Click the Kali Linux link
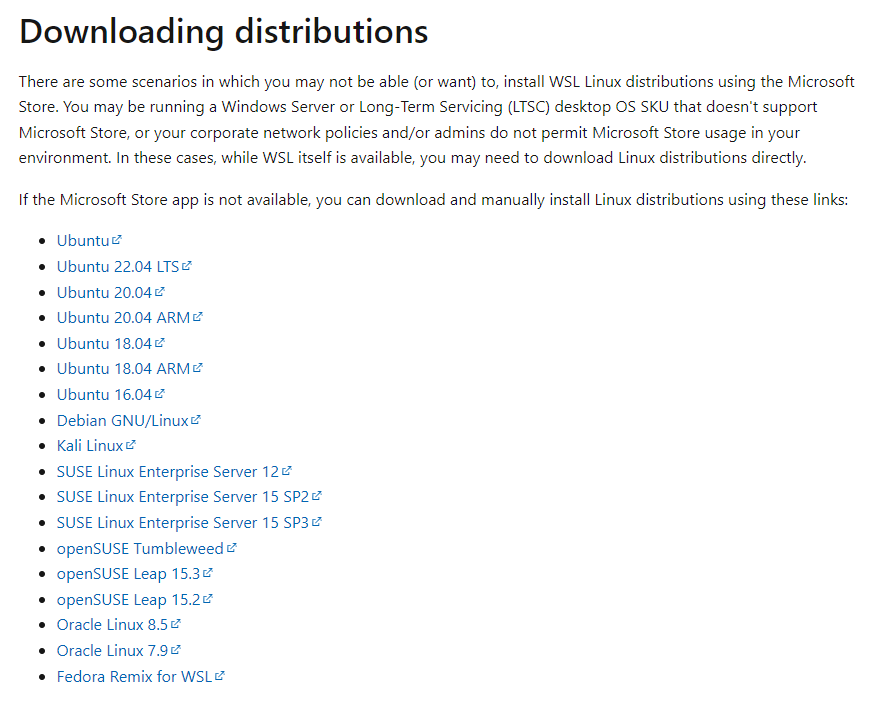The height and width of the screenshot is (702, 895). [96, 446]
